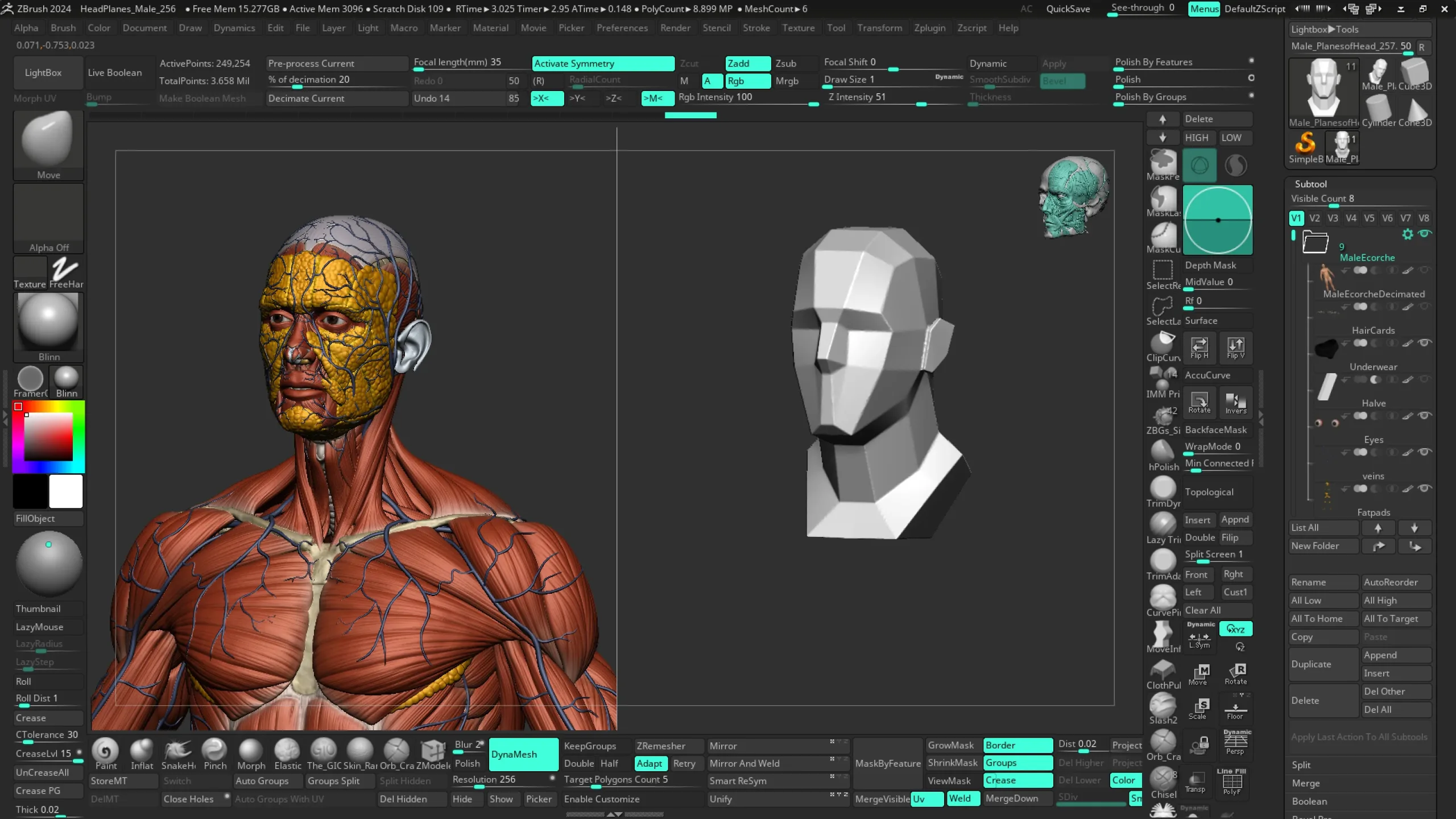1456x819 pixels.
Task: Disable Activate Symmetry
Action: (x=602, y=63)
